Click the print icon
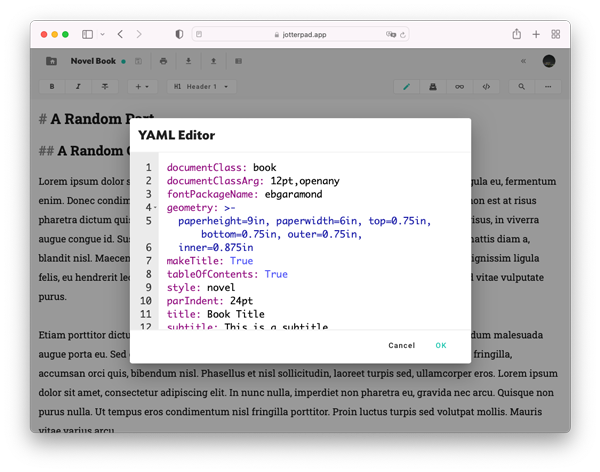The height and width of the screenshot is (472, 600). (163, 61)
